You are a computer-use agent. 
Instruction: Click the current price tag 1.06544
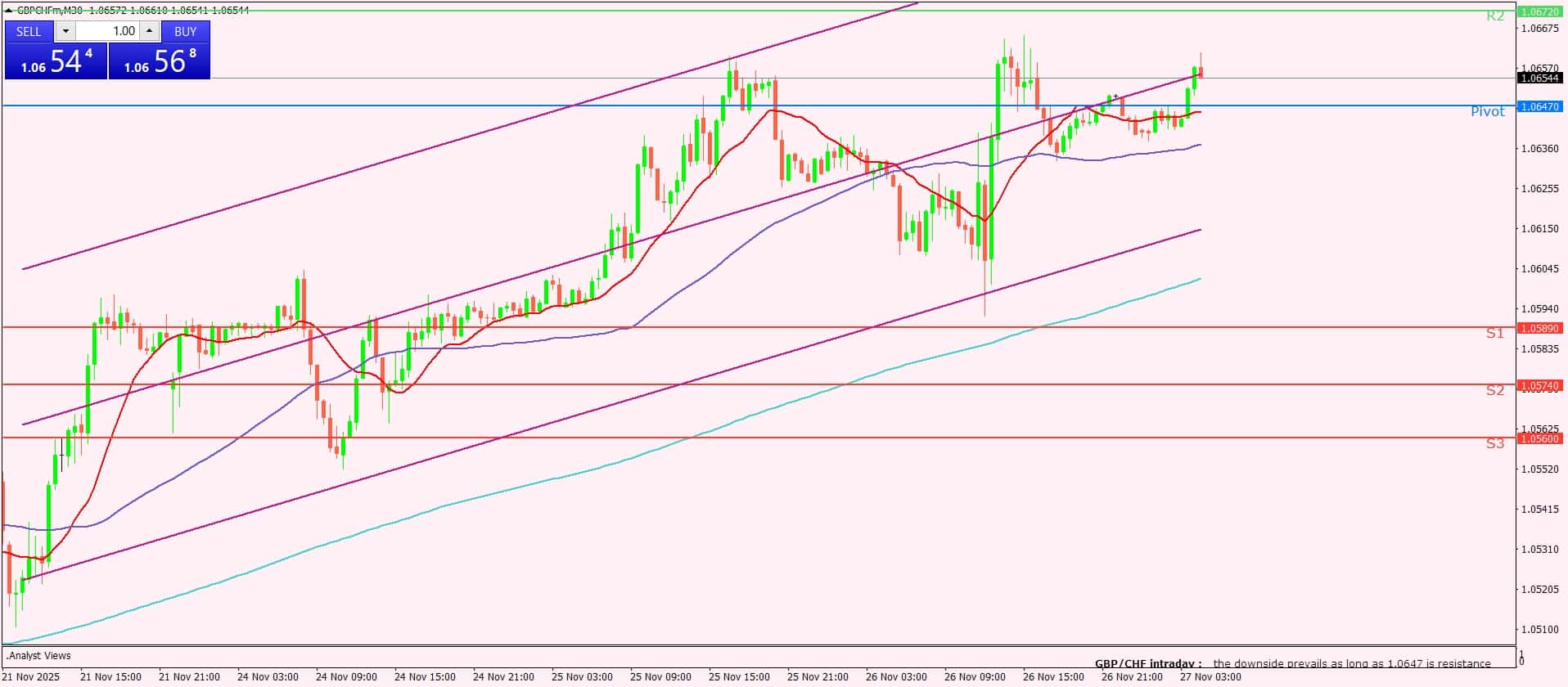(x=1539, y=79)
